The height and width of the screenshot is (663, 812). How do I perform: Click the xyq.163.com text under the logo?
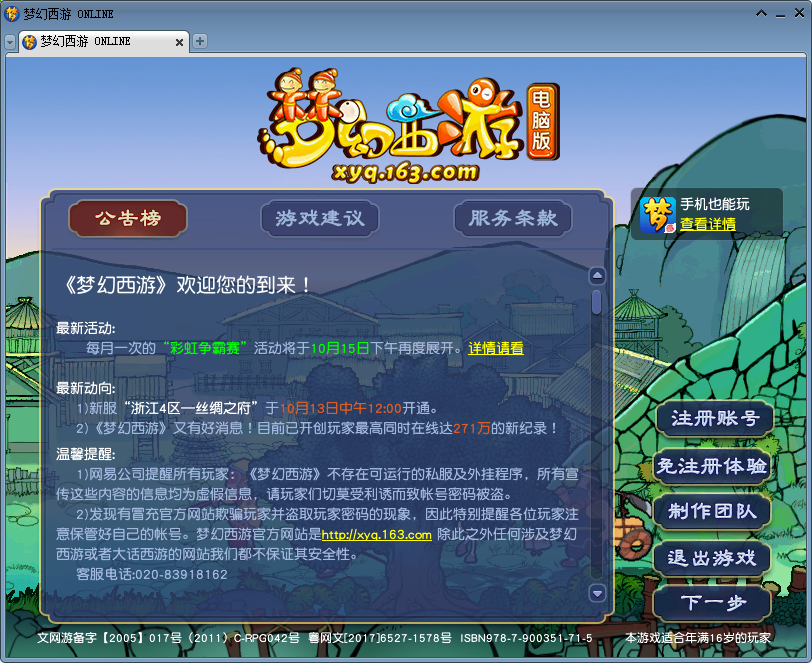(x=405, y=172)
